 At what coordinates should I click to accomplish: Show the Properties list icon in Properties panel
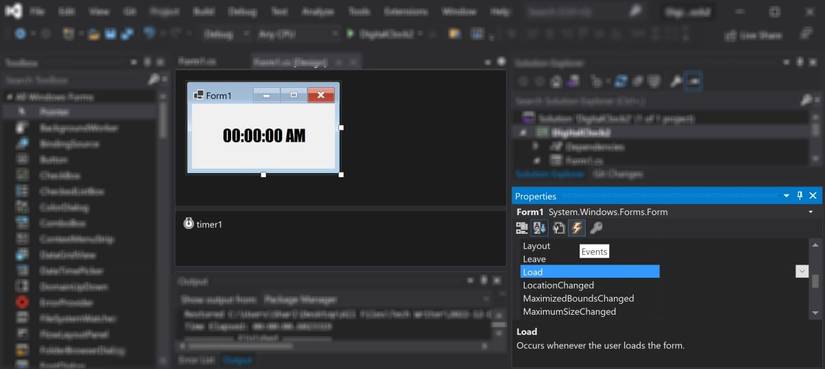click(559, 228)
